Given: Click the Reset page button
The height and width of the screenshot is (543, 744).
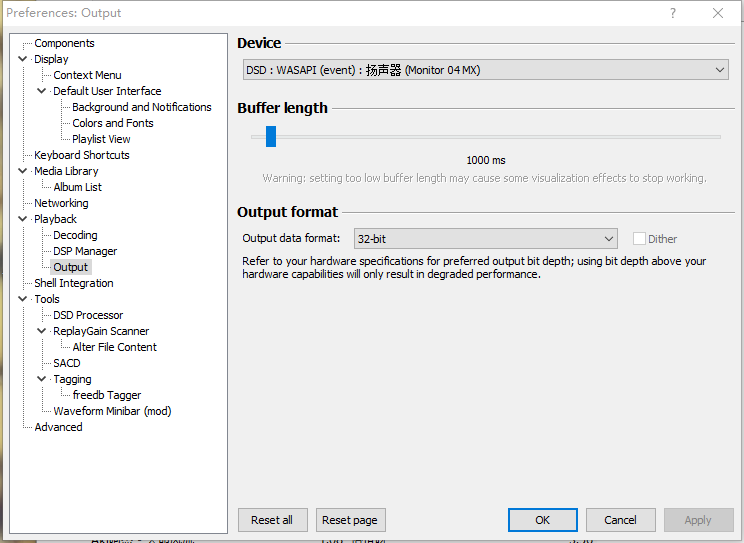Looking at the screenshot, I should click(350, 520).
